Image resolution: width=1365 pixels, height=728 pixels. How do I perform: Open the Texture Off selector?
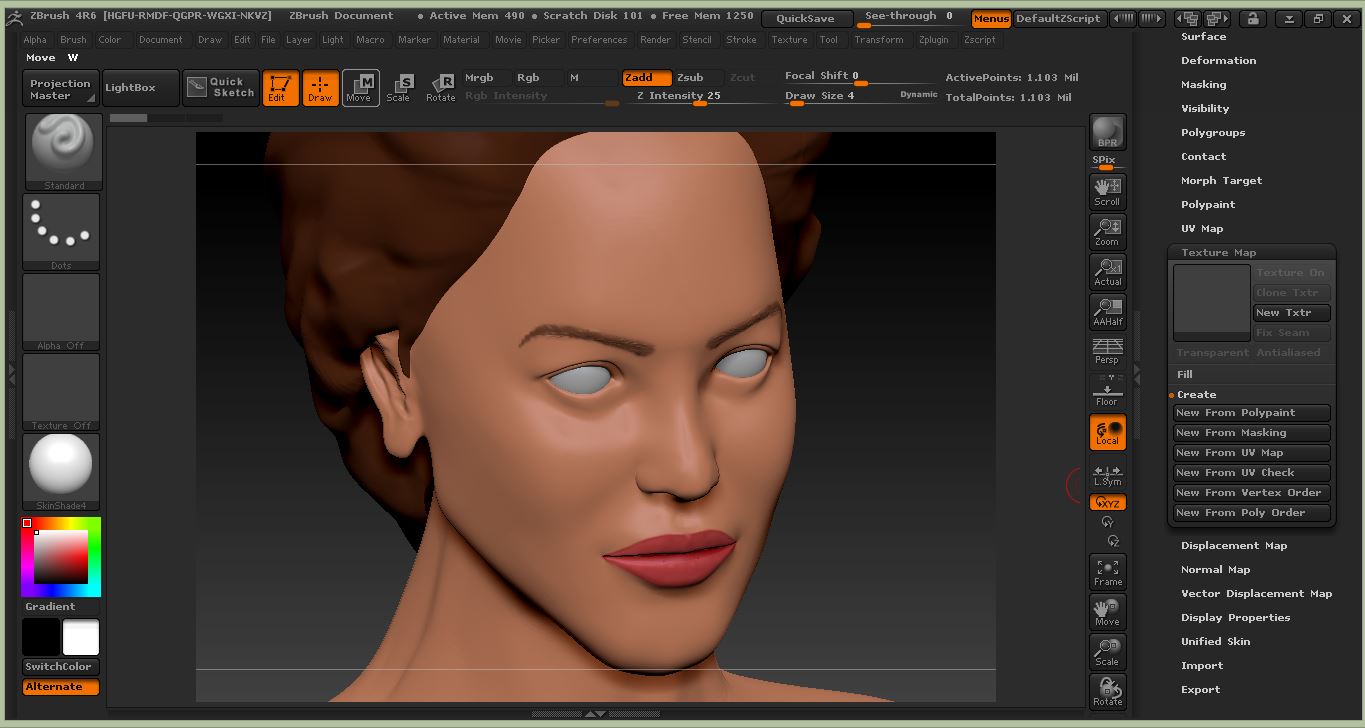(x=62, y=392)
